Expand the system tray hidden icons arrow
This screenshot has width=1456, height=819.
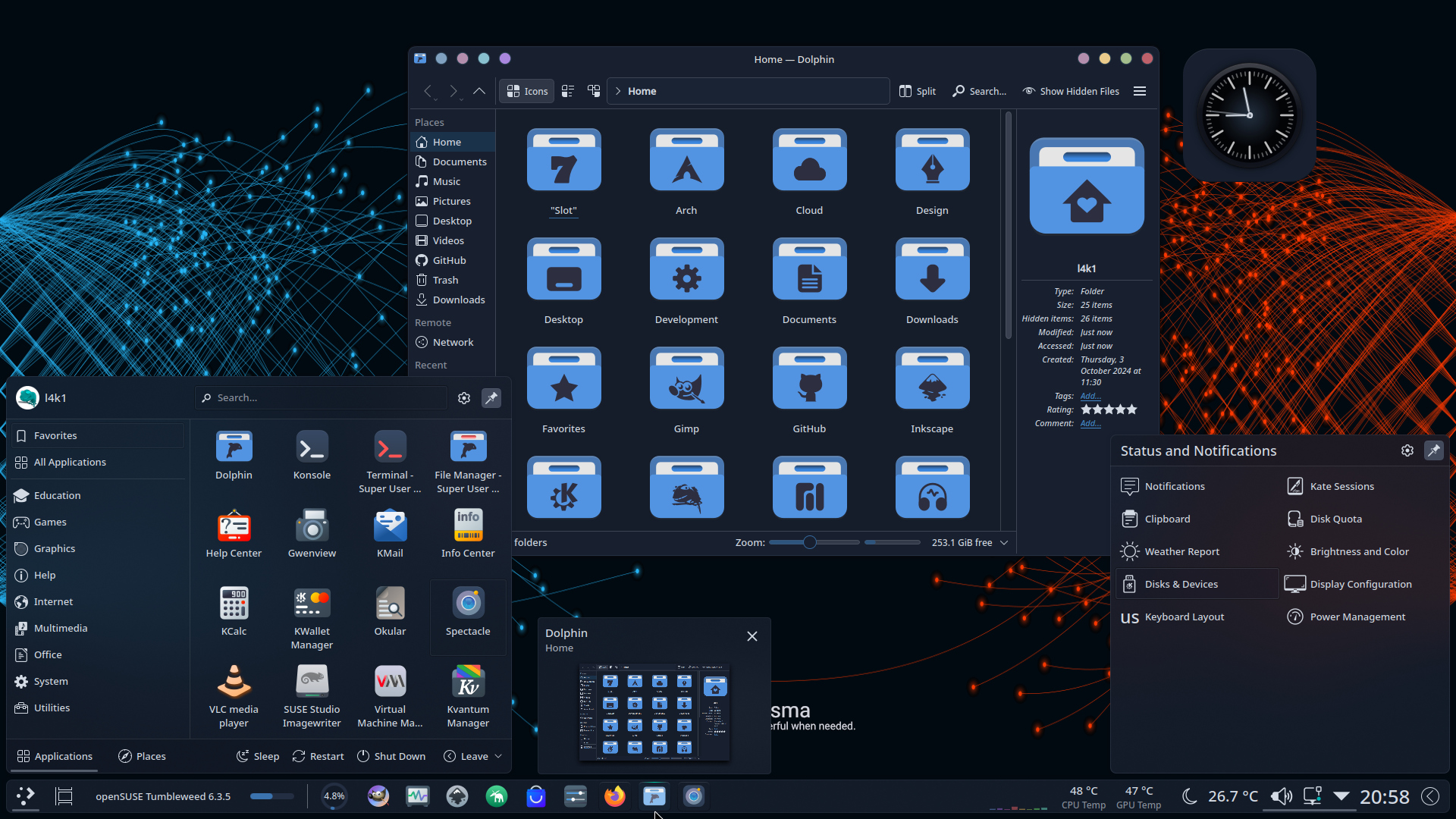(x=1341, y=796)
